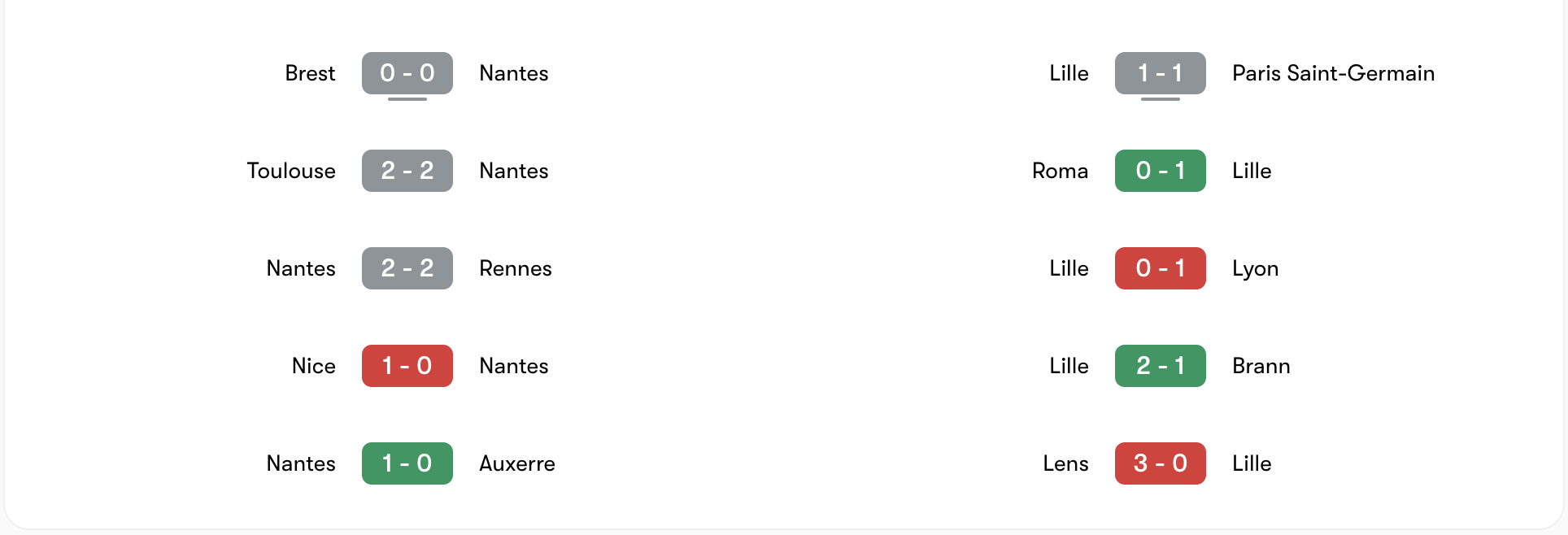Click the Toulouse vs Nantes 2 - 2 score
The width and height of the screenshot is (1568, 535).
[x=407, y=171]
